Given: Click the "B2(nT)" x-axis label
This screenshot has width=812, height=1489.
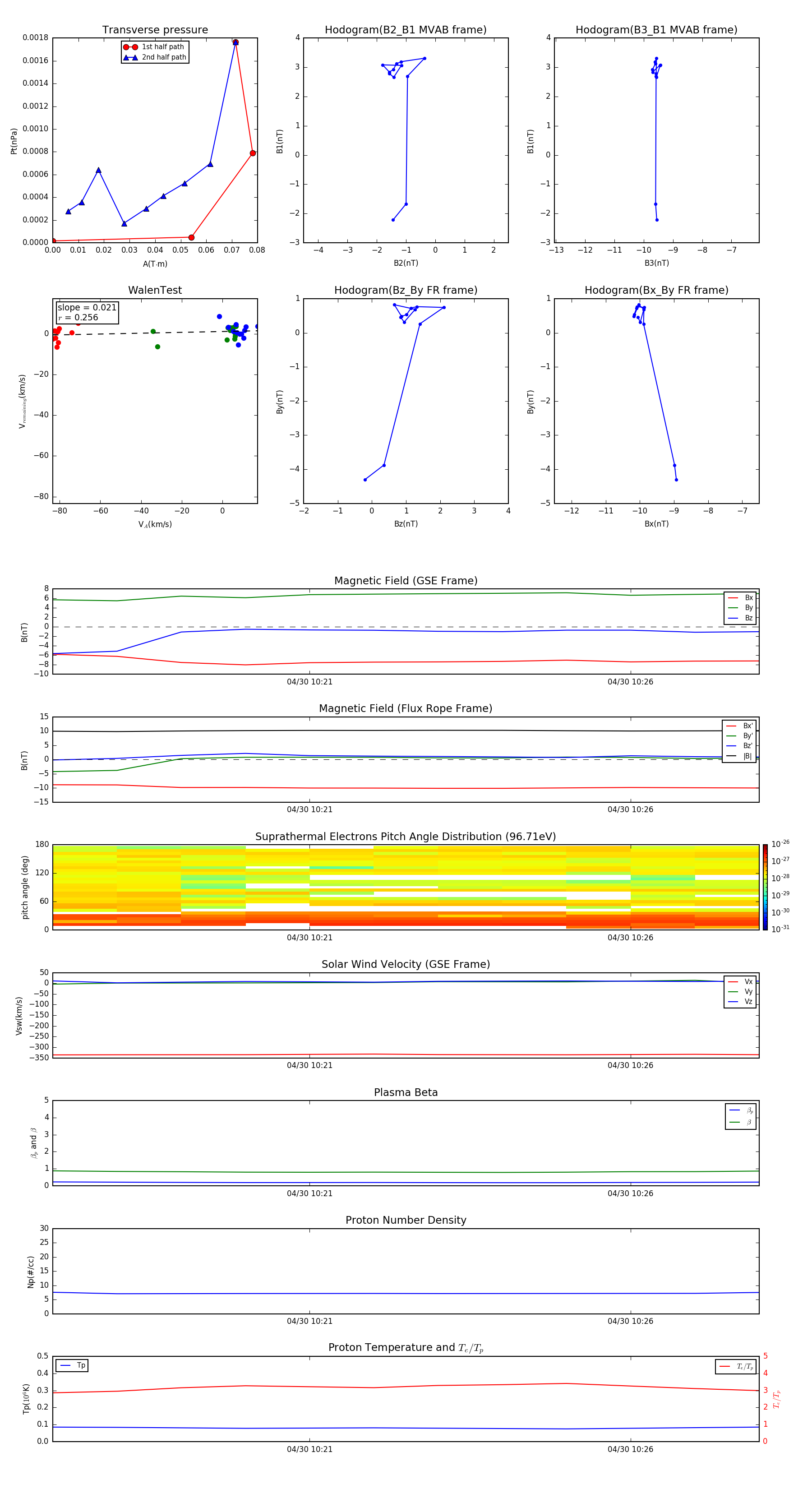Looking at the screenshot, I should (406, 263).
